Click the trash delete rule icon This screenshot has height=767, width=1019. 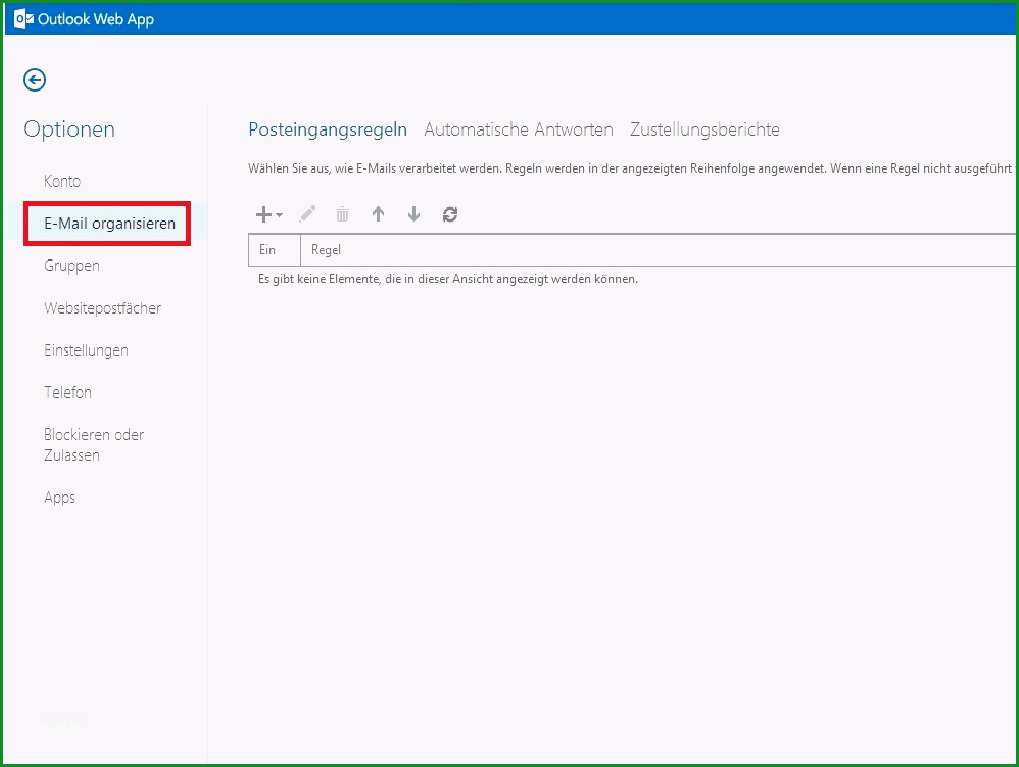[x=342, y=214]
